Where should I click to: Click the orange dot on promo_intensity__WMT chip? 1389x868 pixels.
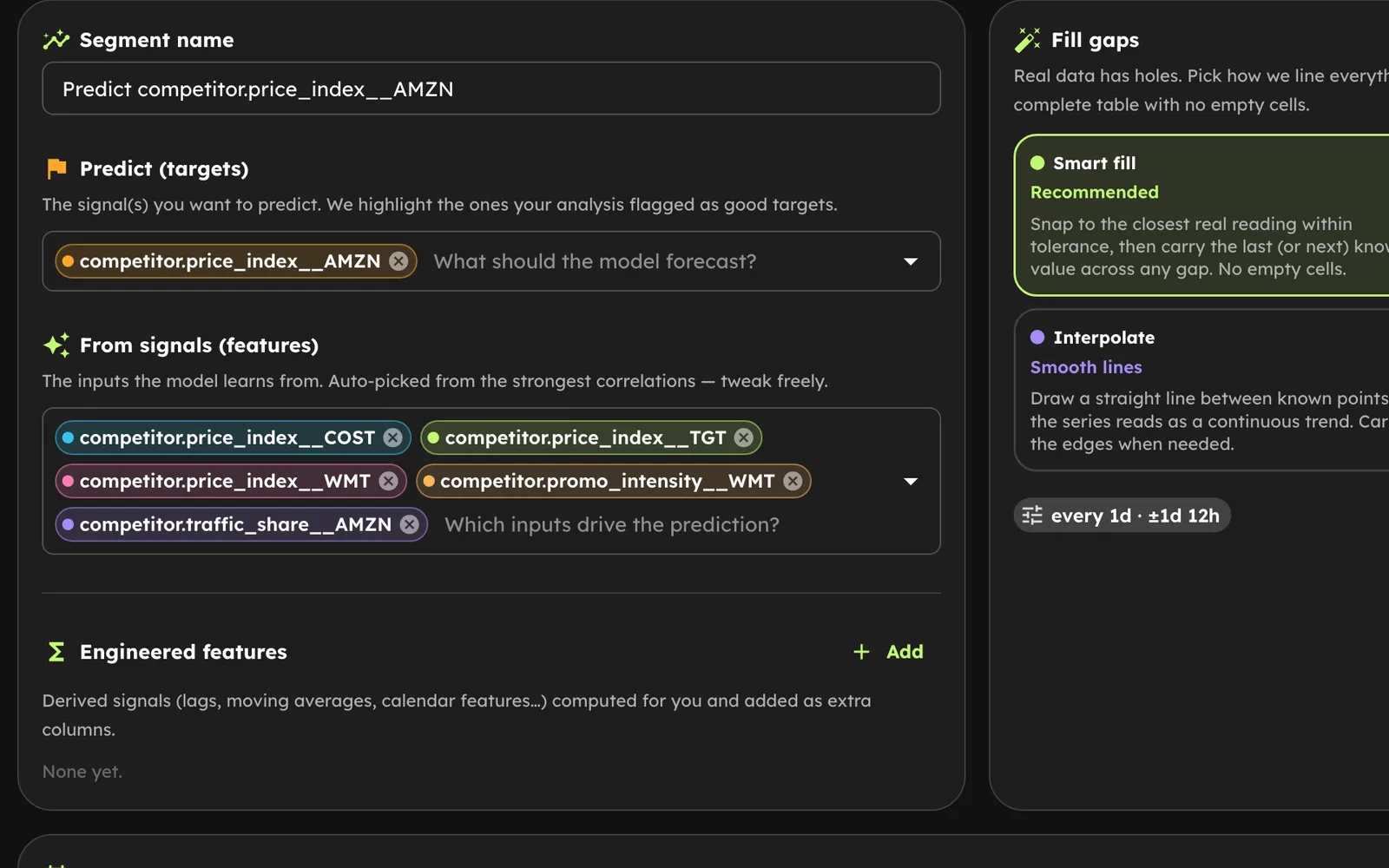click(429, 481)
